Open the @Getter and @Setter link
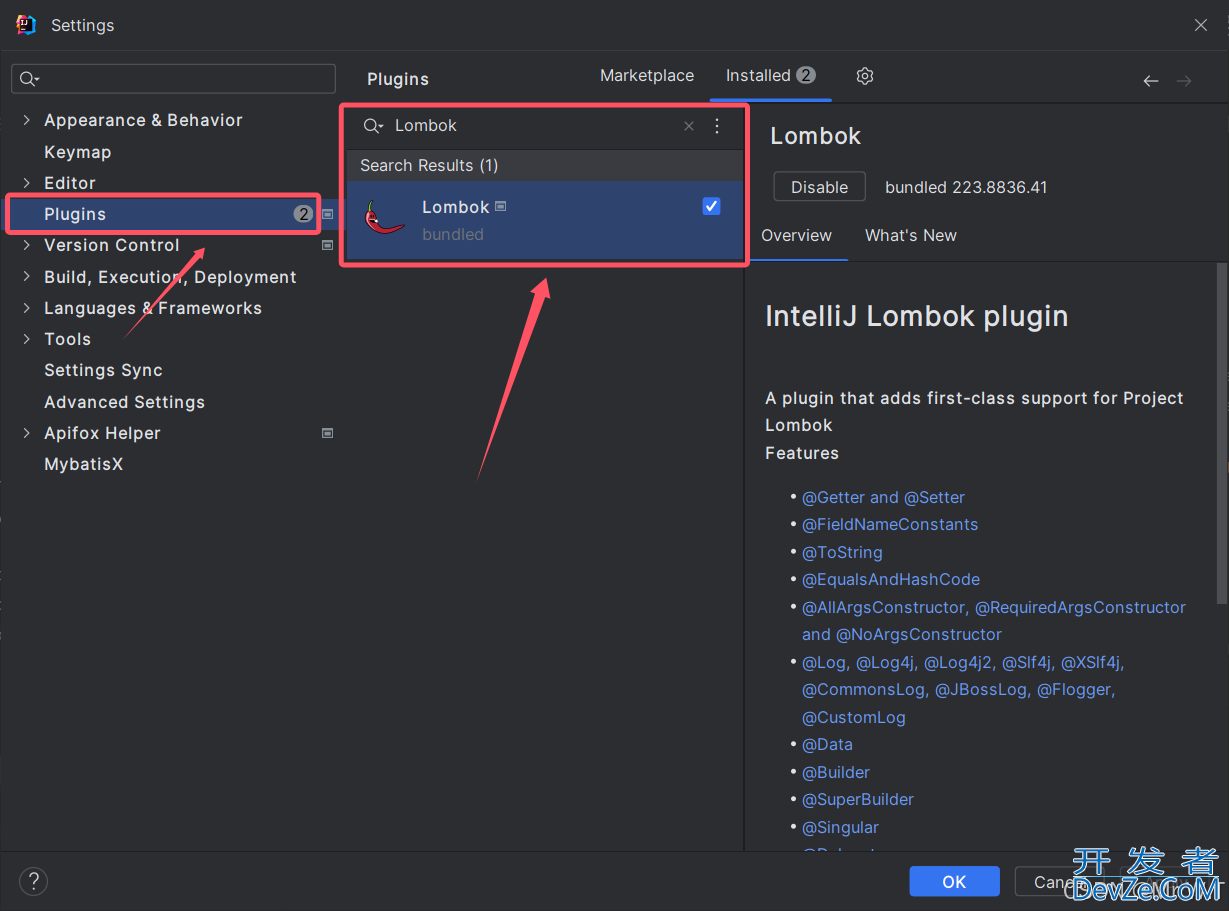This screenshot has width=1229, height=911. tap(883, 497)
